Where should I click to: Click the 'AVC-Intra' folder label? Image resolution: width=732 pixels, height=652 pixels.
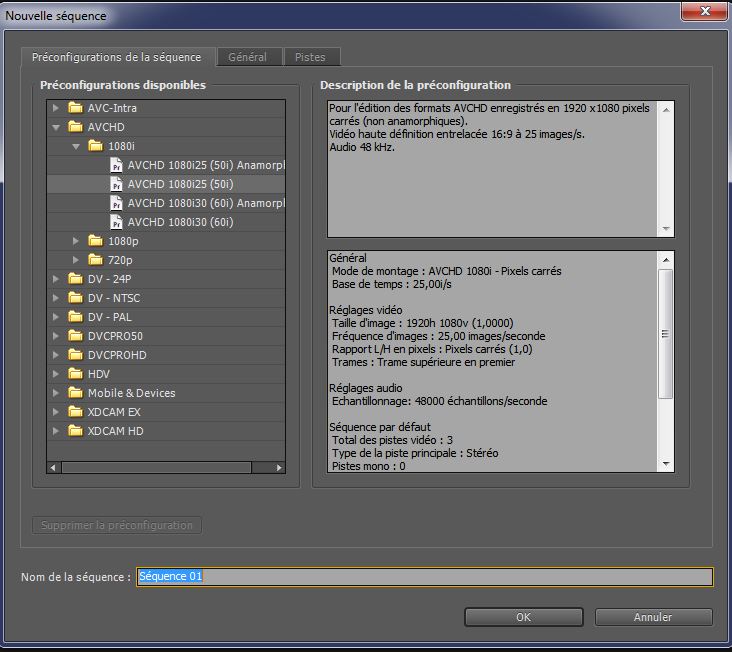coord(112,108)
